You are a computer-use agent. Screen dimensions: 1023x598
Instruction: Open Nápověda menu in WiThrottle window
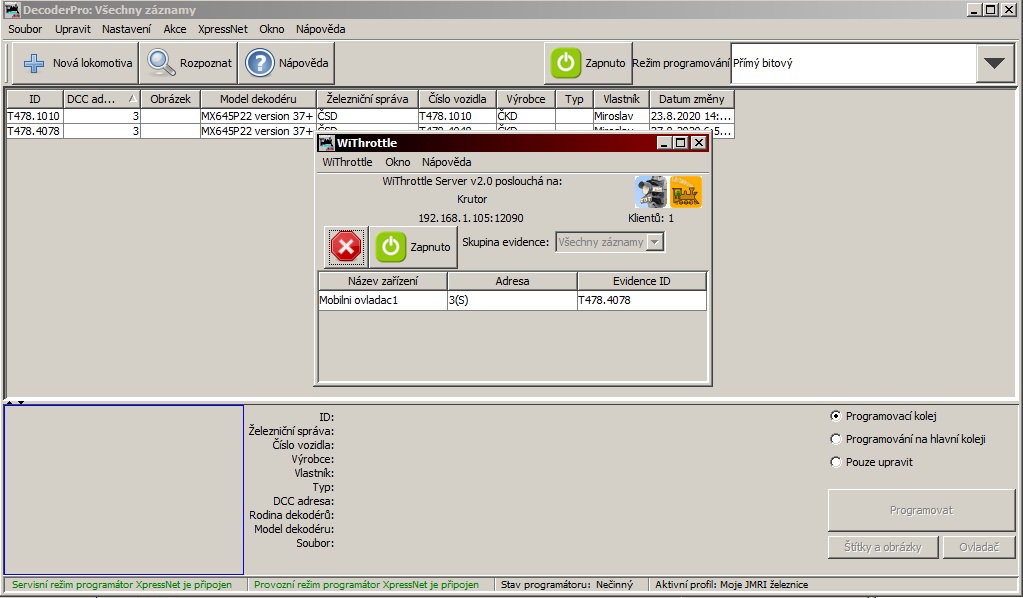pyautogui.click(x=447, y=162)
